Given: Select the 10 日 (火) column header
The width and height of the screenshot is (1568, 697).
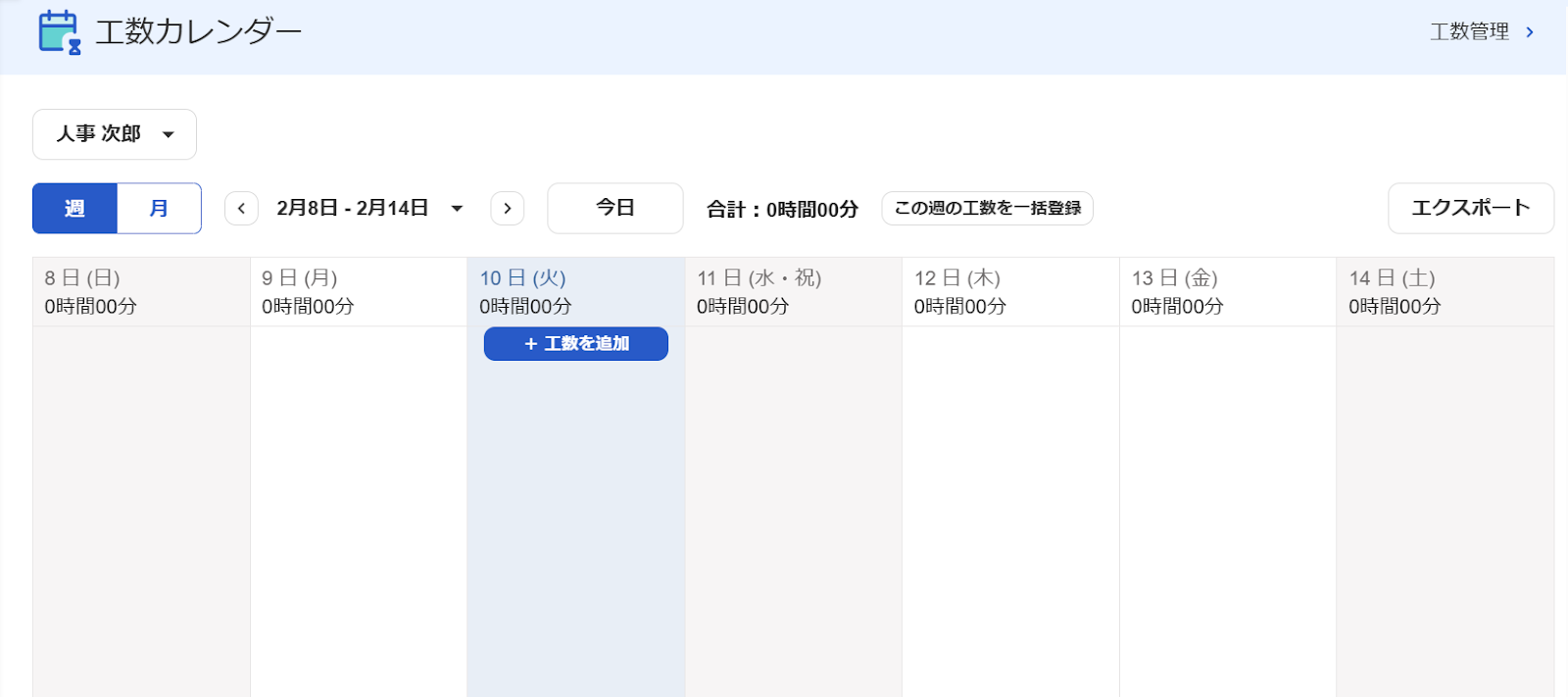Looking at the screenshot, I should point(576,292).
